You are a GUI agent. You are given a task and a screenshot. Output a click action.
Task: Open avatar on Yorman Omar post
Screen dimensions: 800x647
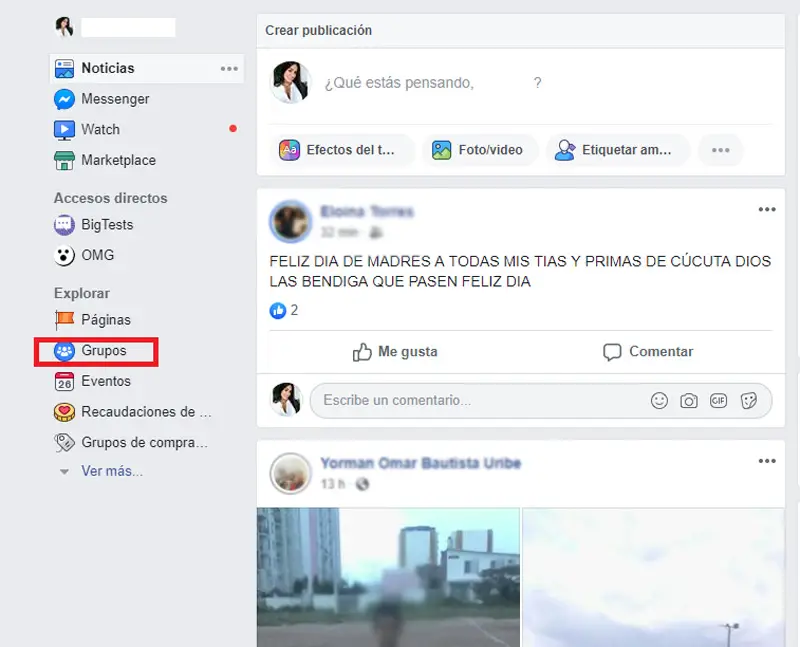point(290,474)
